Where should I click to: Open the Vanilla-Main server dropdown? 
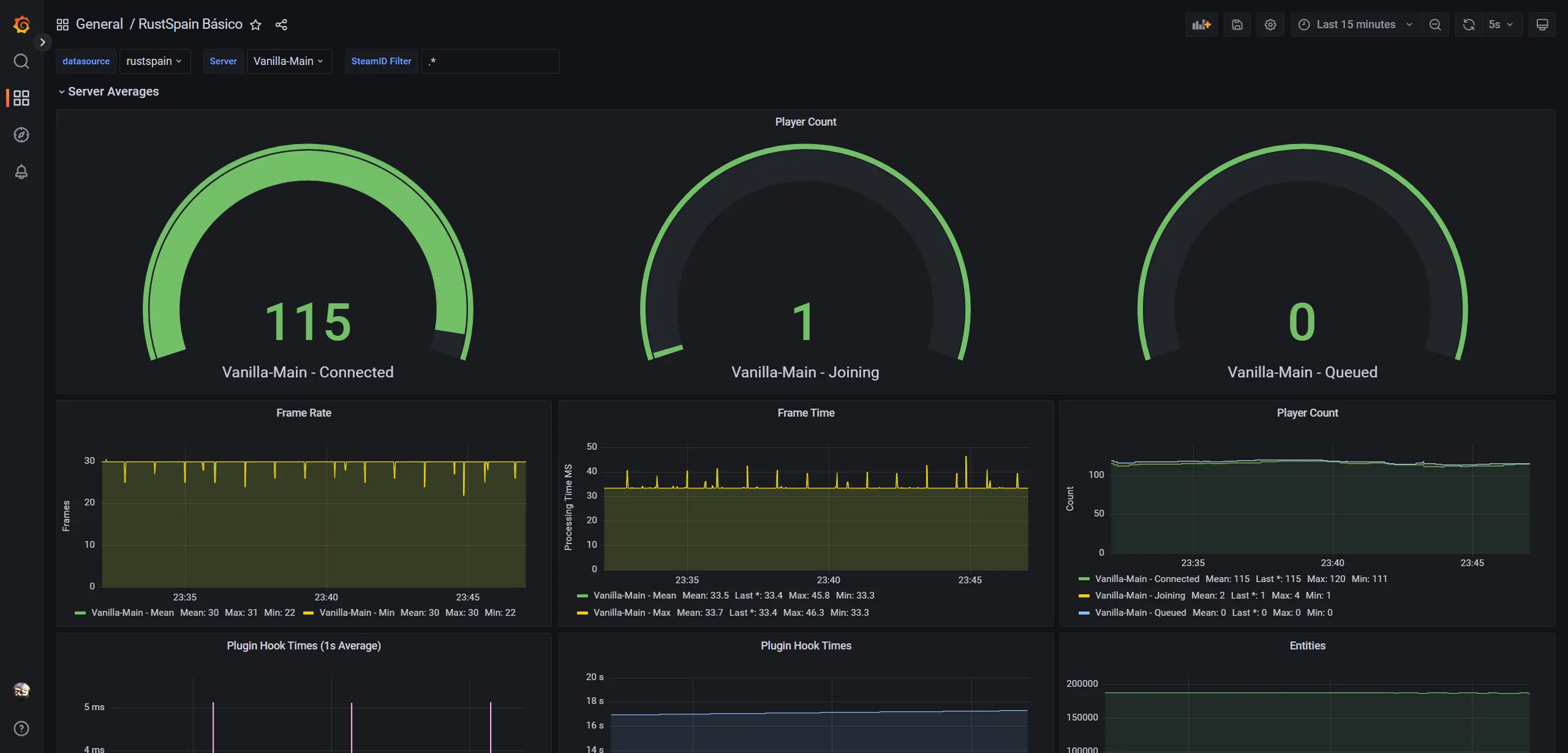click(289, 61)
